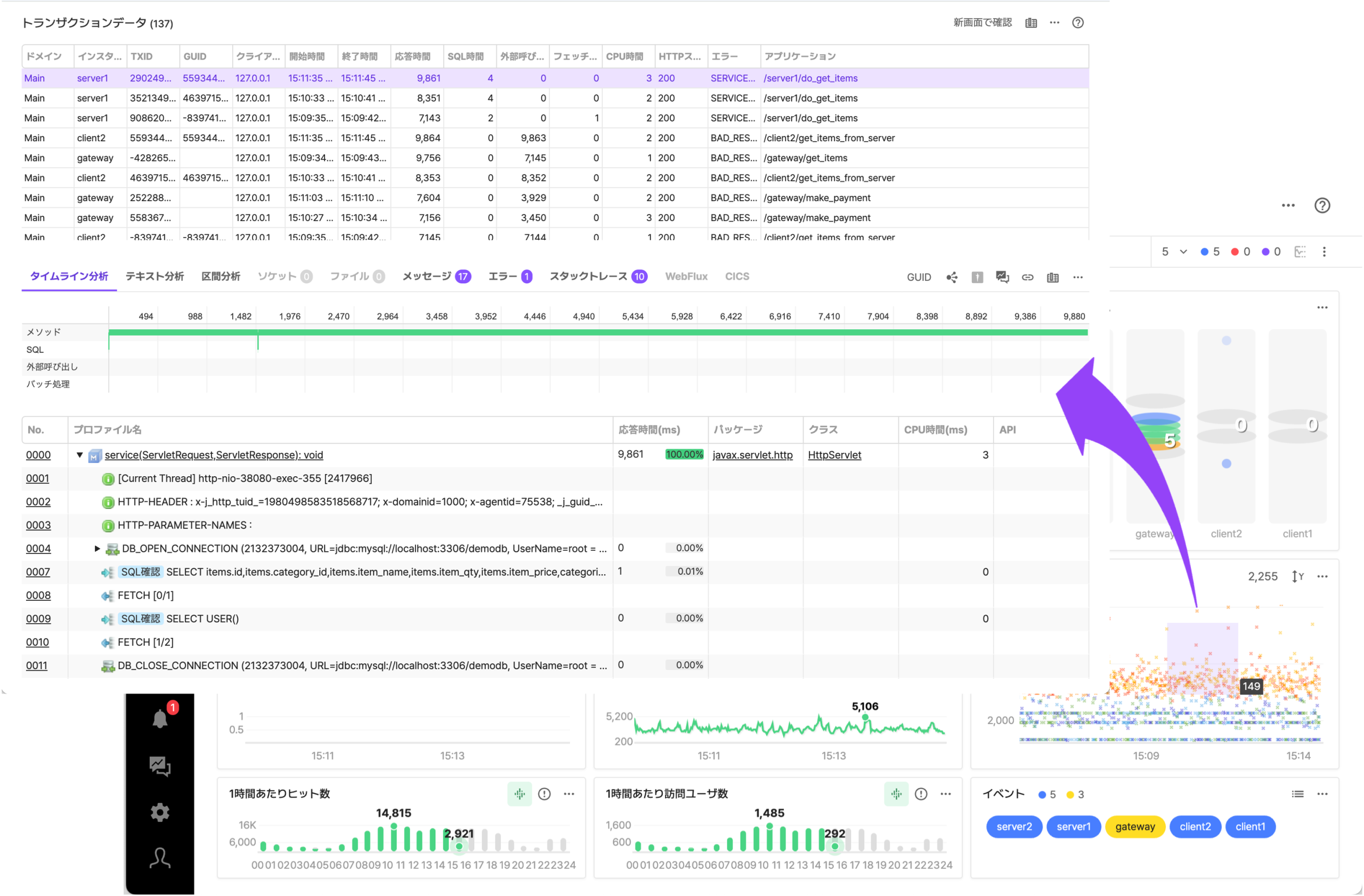Viewport: 1364px width, 896px height.
Task: Open the multi-transaction topology share icon
Action: (x=952, y=278)
